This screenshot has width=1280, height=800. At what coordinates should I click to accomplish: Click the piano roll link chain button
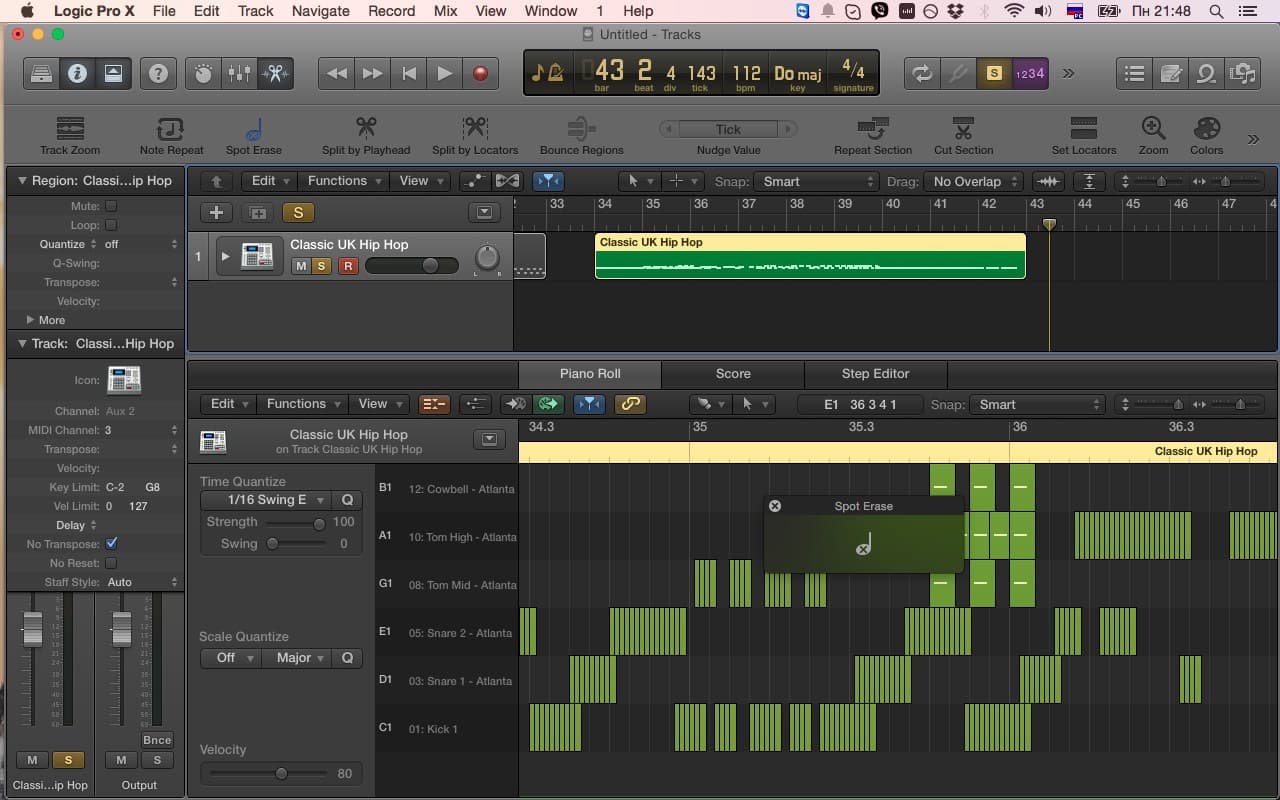629,404
